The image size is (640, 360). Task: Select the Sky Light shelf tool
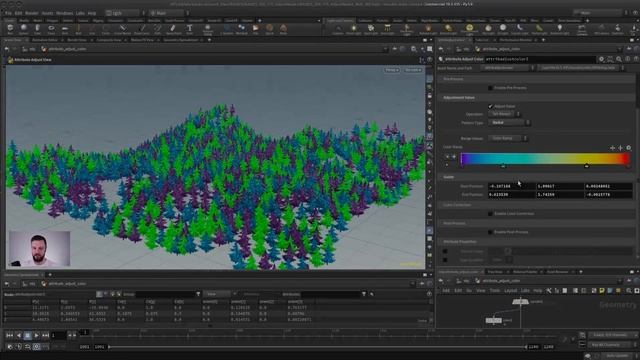[x=488, y=29]
